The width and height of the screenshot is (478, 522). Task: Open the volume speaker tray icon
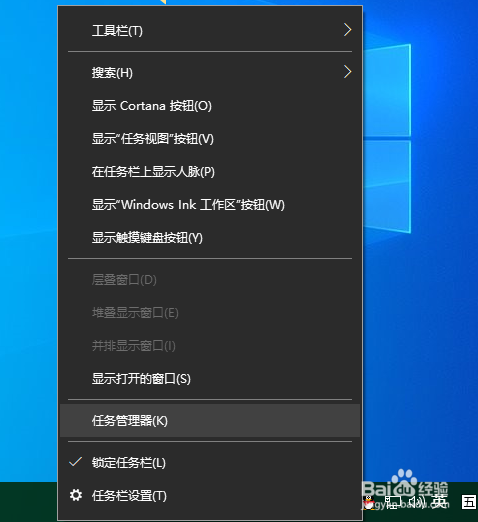[417, 502]
